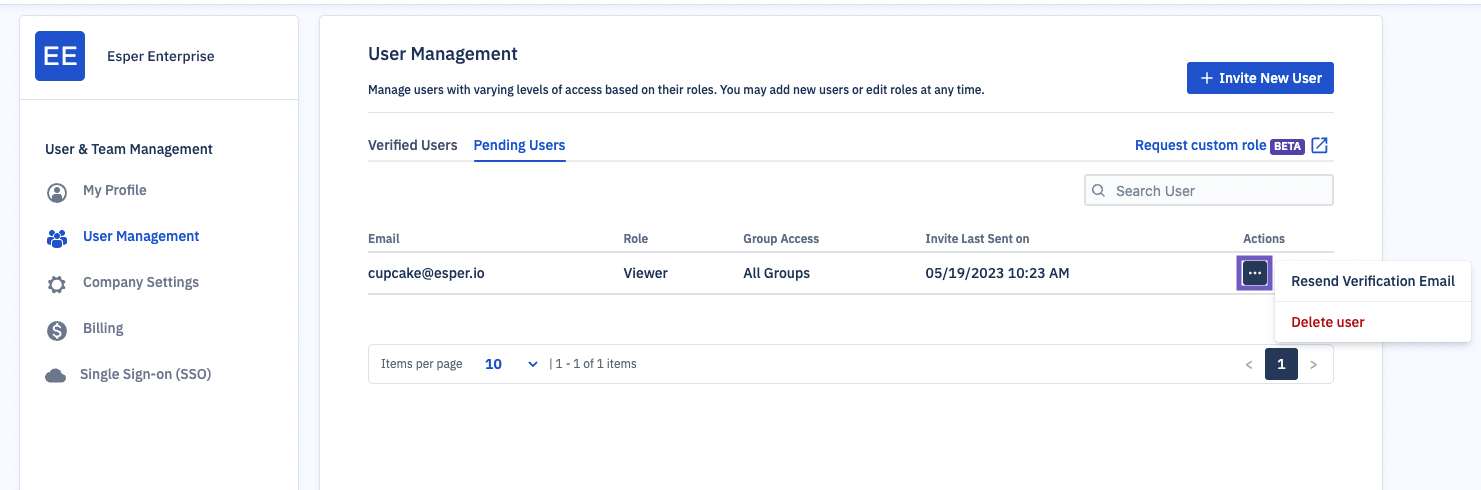Click Invite New User button

click(1260, 78)
